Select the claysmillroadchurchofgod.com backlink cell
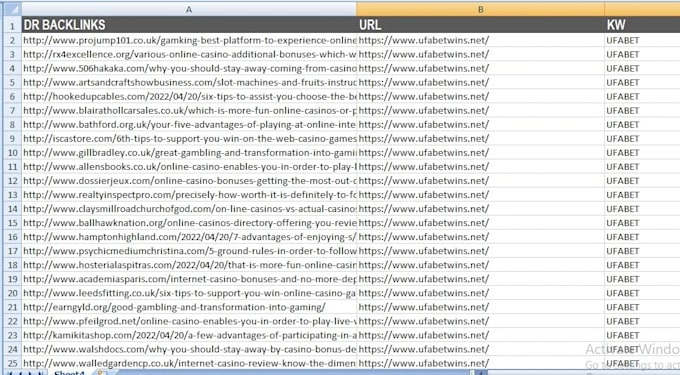The image size is (680, 375). coord(189,209)
